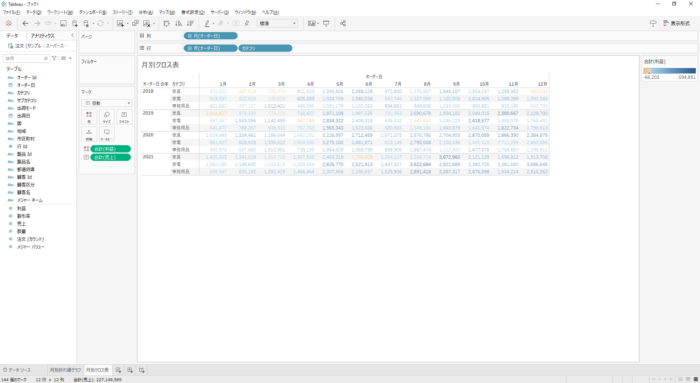Click the Tooltip (ツールヒント) marks card button
The height and width of the screenshot is (383, 700).
click(107, 134)
